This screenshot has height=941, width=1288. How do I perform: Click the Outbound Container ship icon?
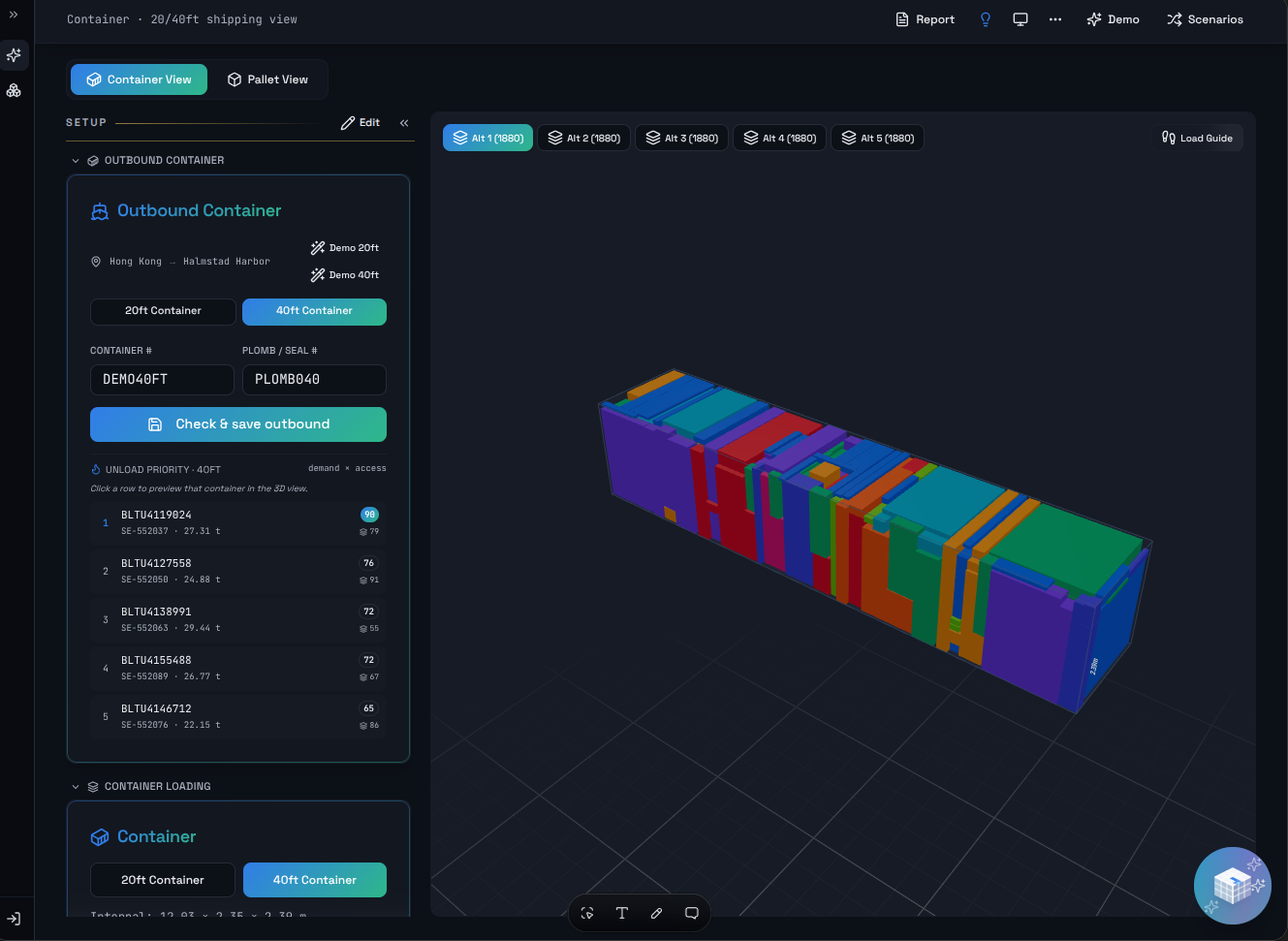pyautogui.click(x=100, y=211)
